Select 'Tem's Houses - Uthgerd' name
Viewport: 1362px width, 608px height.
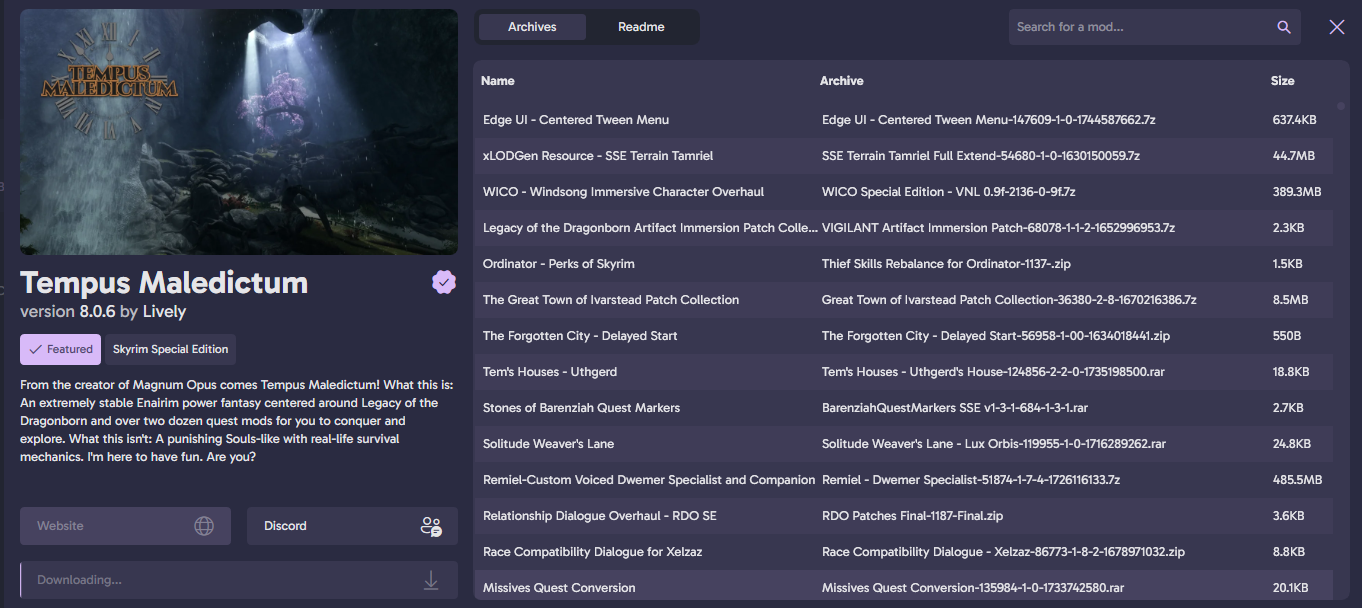point(550,372)
